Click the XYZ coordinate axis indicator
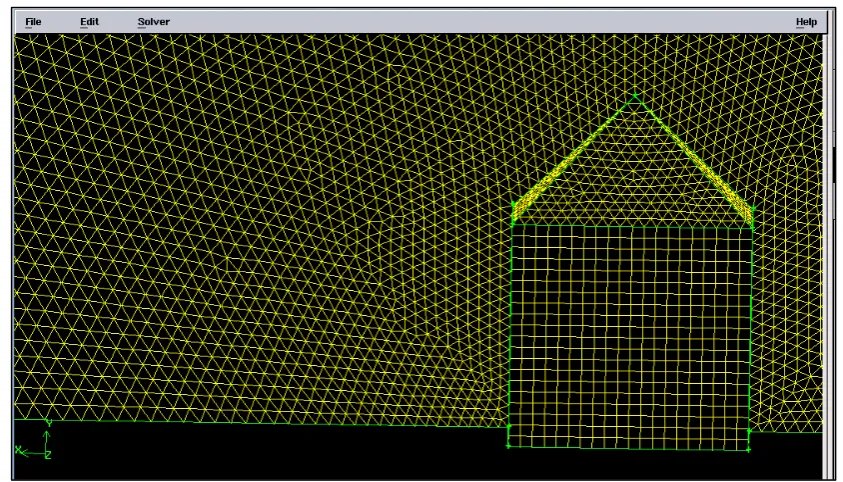 [34, 441]
